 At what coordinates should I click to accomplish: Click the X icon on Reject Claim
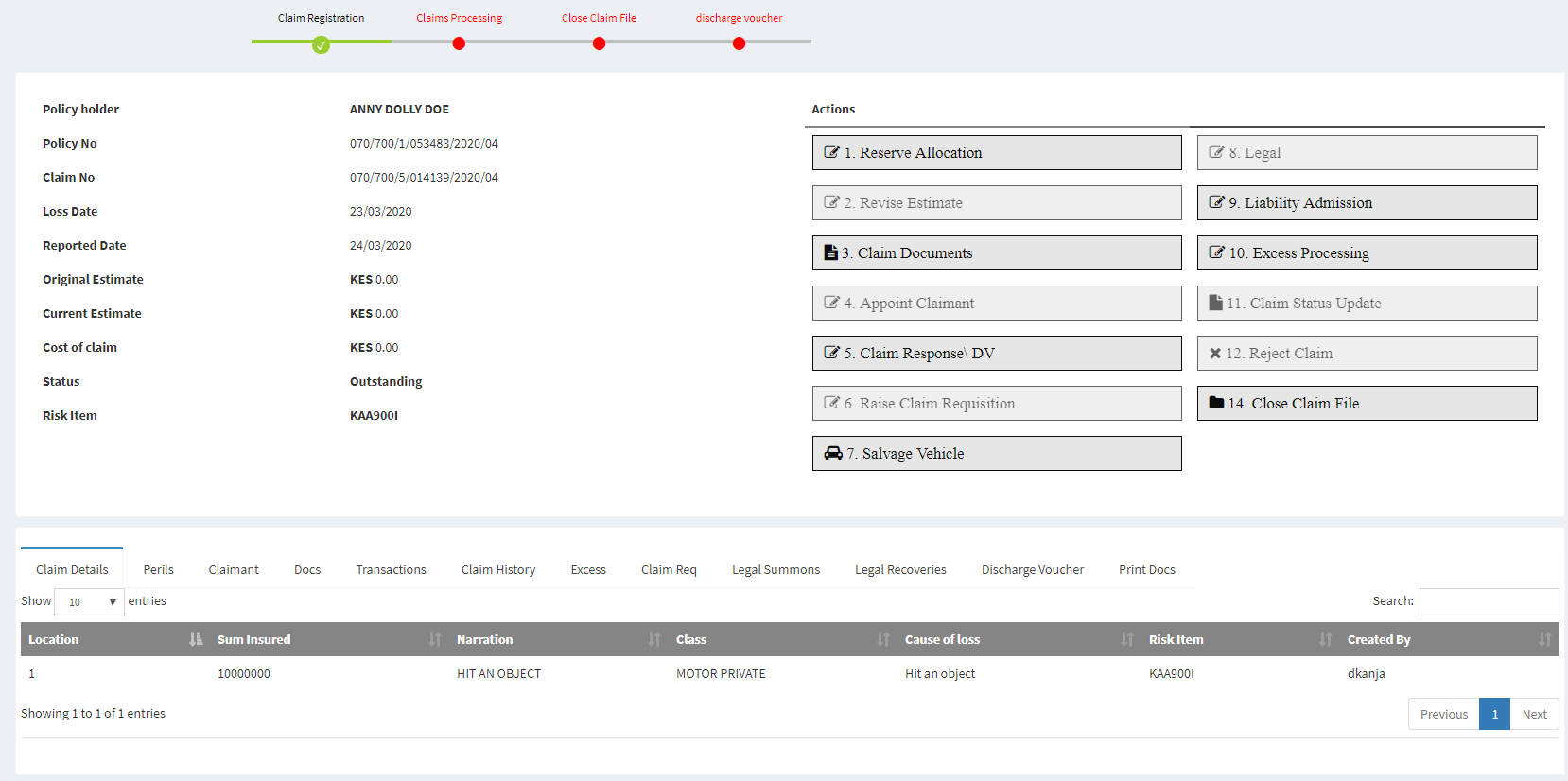point(1215,353)
